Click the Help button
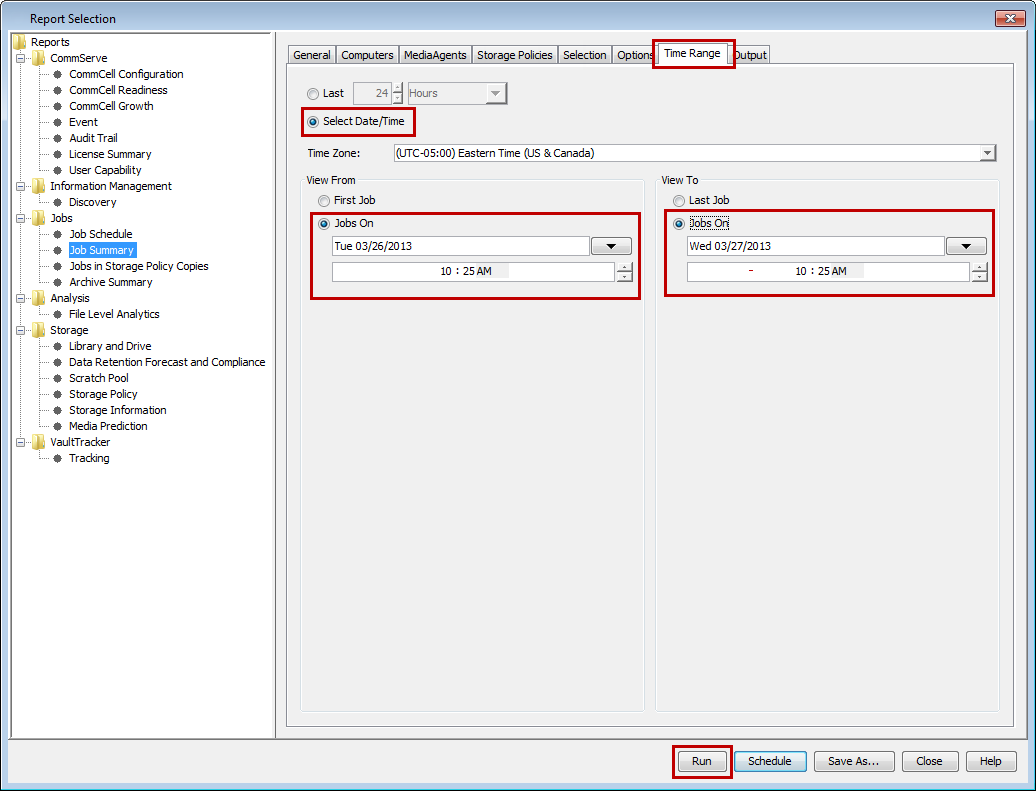The width and height of the screenshot is (1036, 791). pyautogui.click(x=990, y=761)
